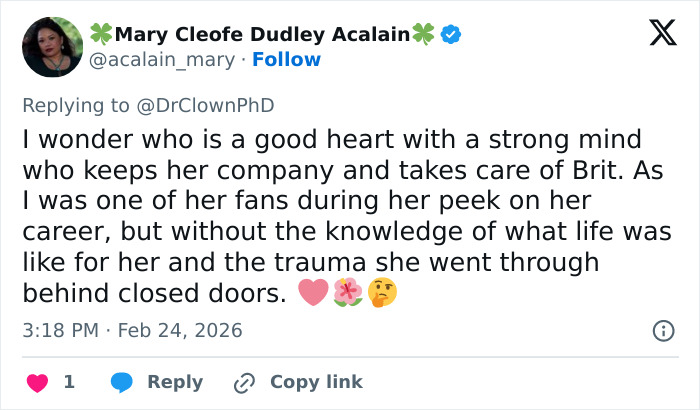Click the reply speech bubble icon
The image size is (700, 410).
[x=120, y=382]
